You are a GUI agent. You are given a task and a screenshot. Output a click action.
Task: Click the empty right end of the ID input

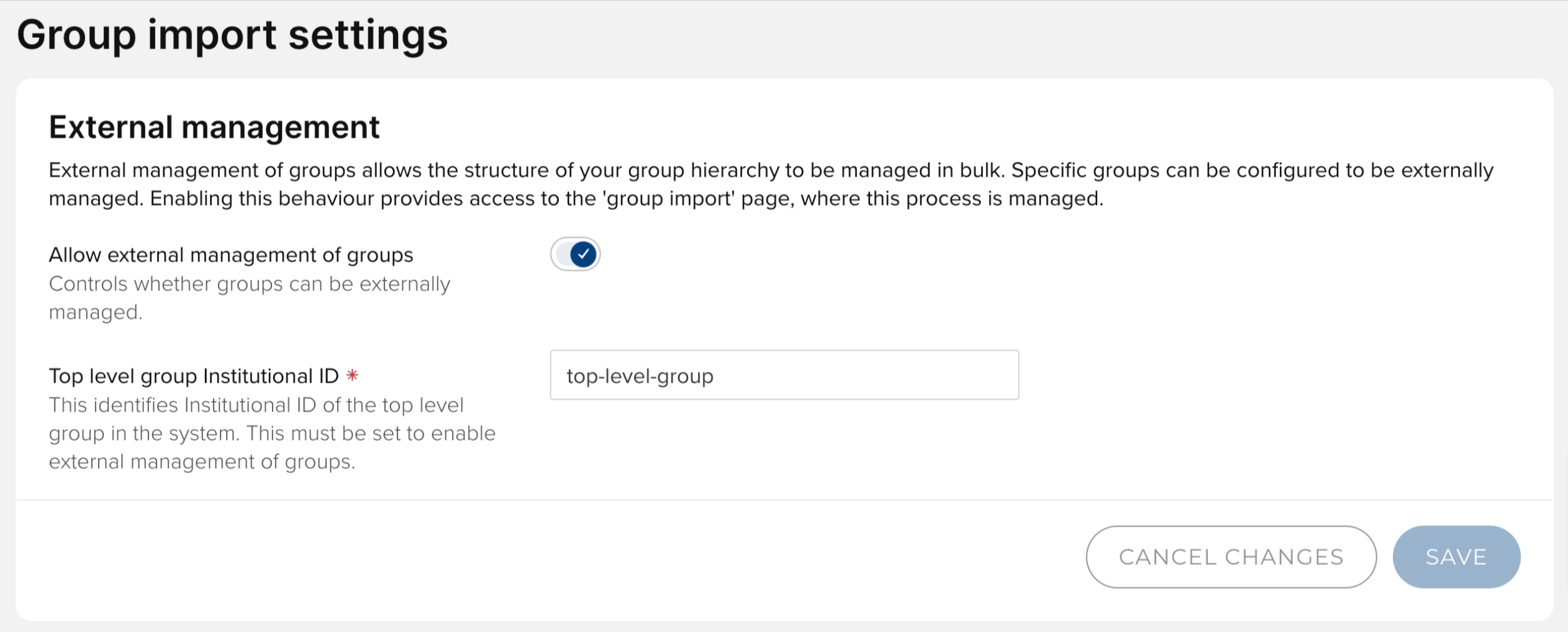(x=969, y=375)
